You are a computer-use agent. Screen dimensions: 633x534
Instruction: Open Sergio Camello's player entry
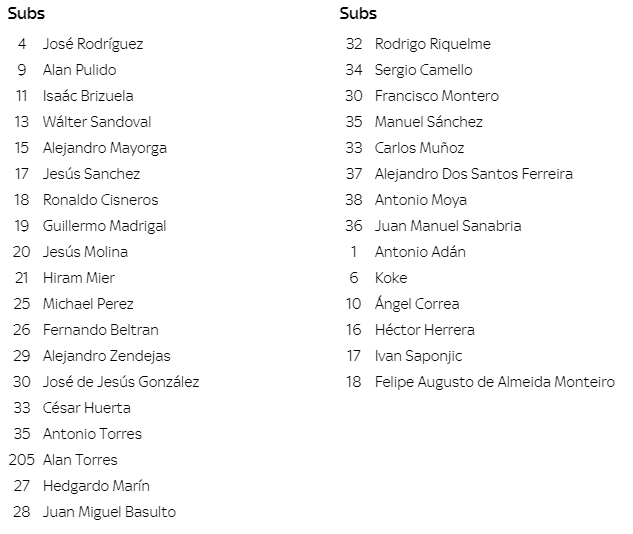423,70
